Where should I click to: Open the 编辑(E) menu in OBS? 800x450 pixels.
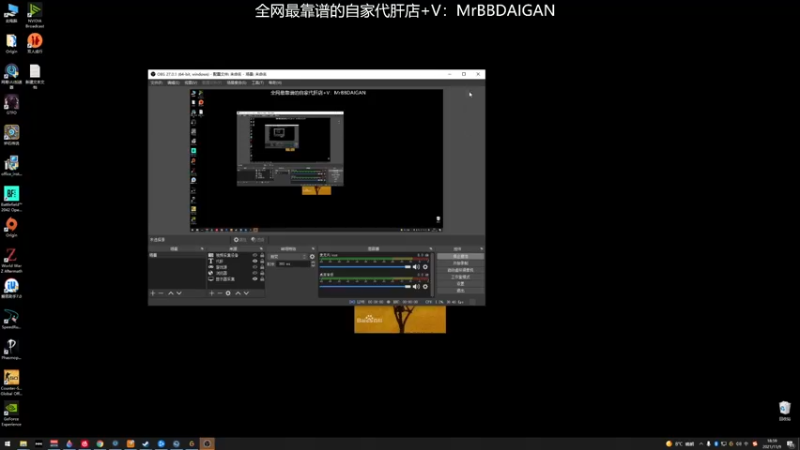tap(173, 83)
